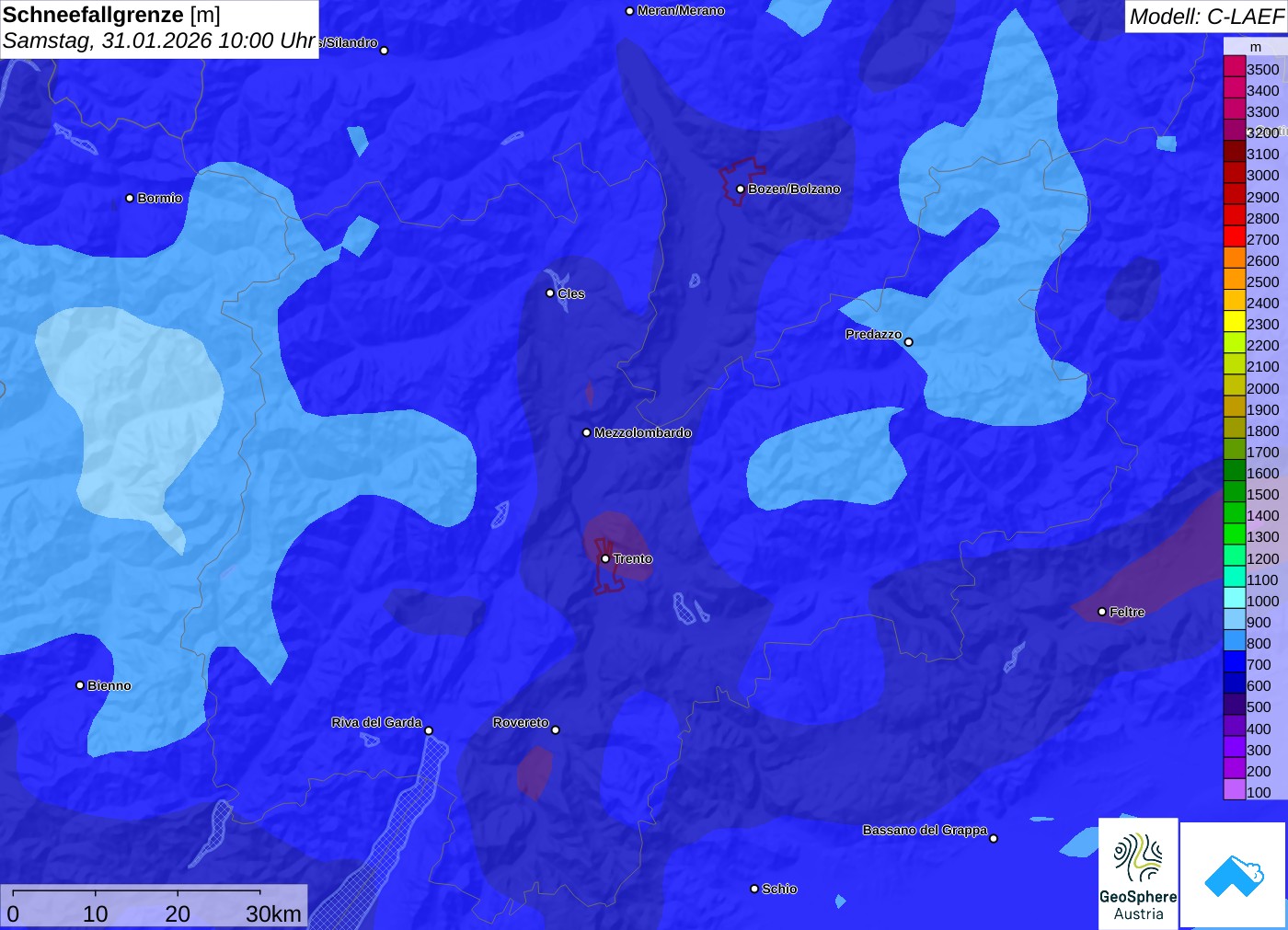The width and height of the screenshot is (1288, 930).
Task: Click the Bormio label
Action: coord(160,198)
